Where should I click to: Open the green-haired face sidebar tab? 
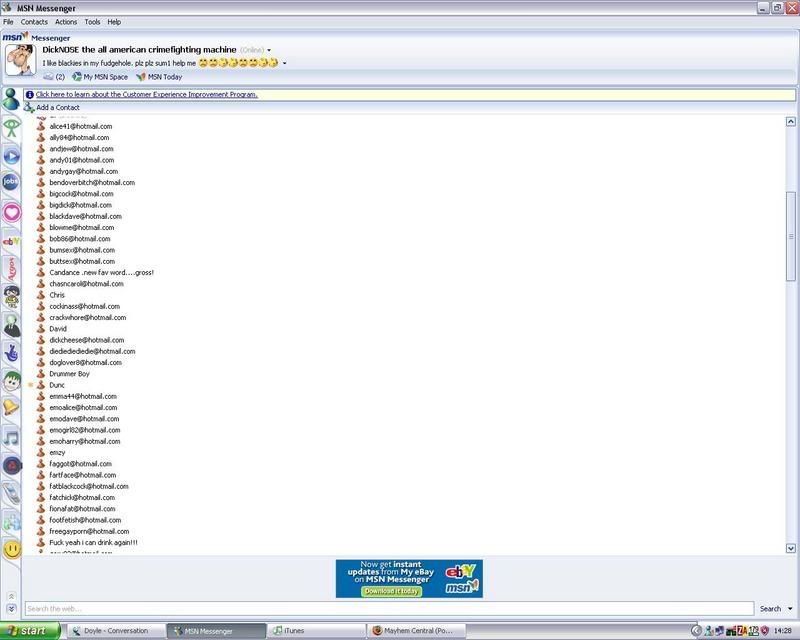coord(11,381)
